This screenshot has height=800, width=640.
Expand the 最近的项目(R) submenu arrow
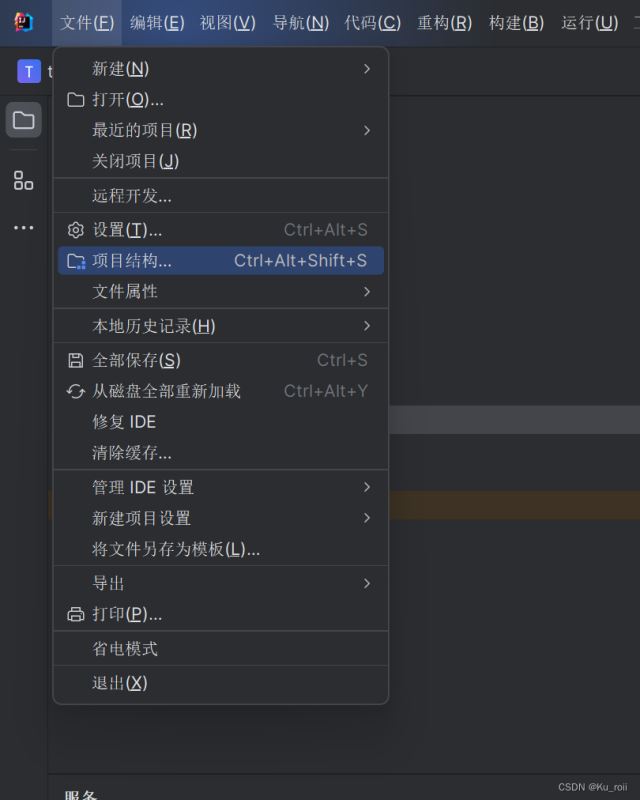click(367, 130)
